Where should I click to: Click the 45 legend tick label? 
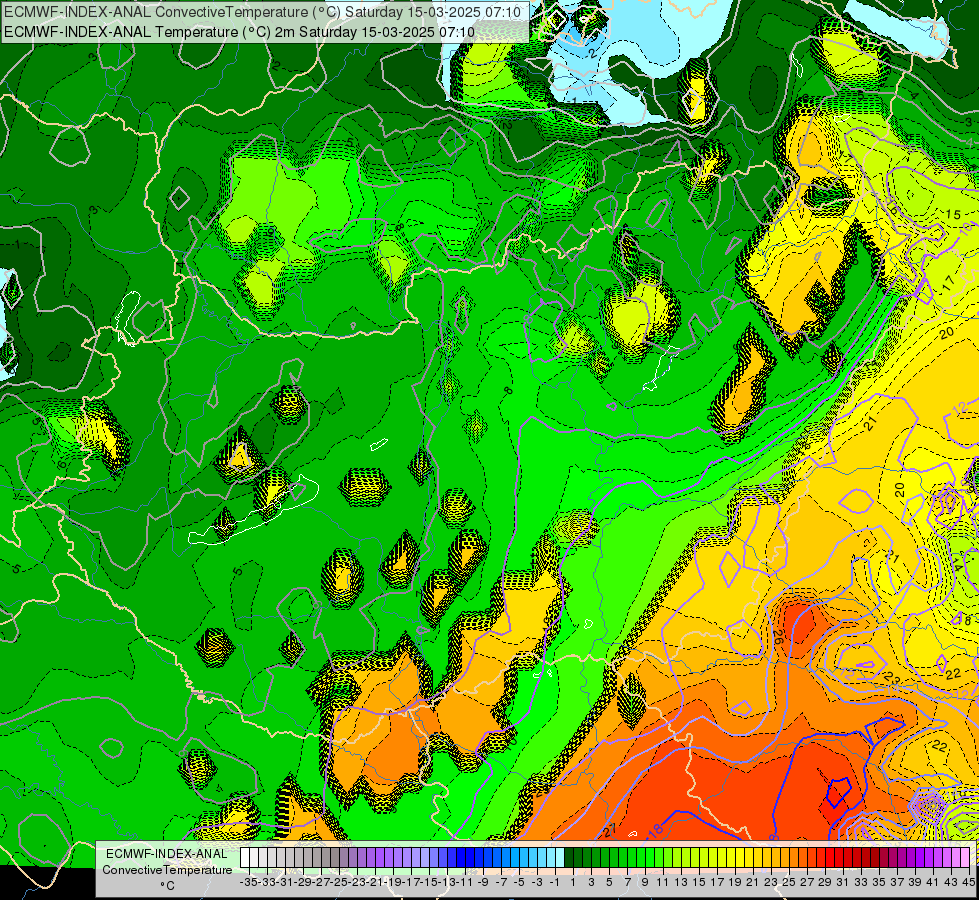968,883
